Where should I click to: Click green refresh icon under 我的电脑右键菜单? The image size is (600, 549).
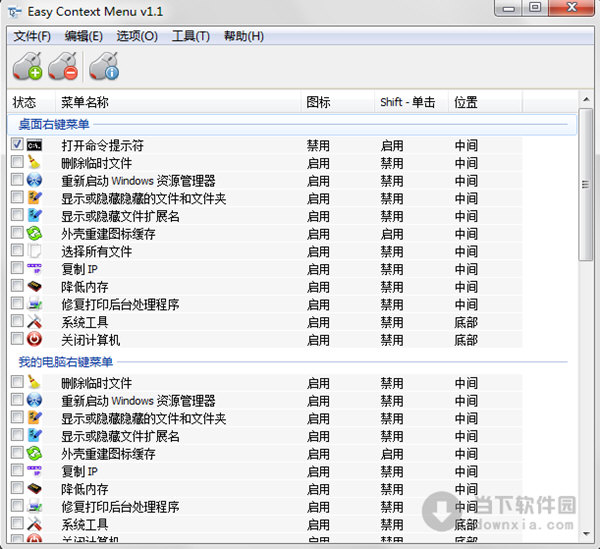(x=34, y=453)
